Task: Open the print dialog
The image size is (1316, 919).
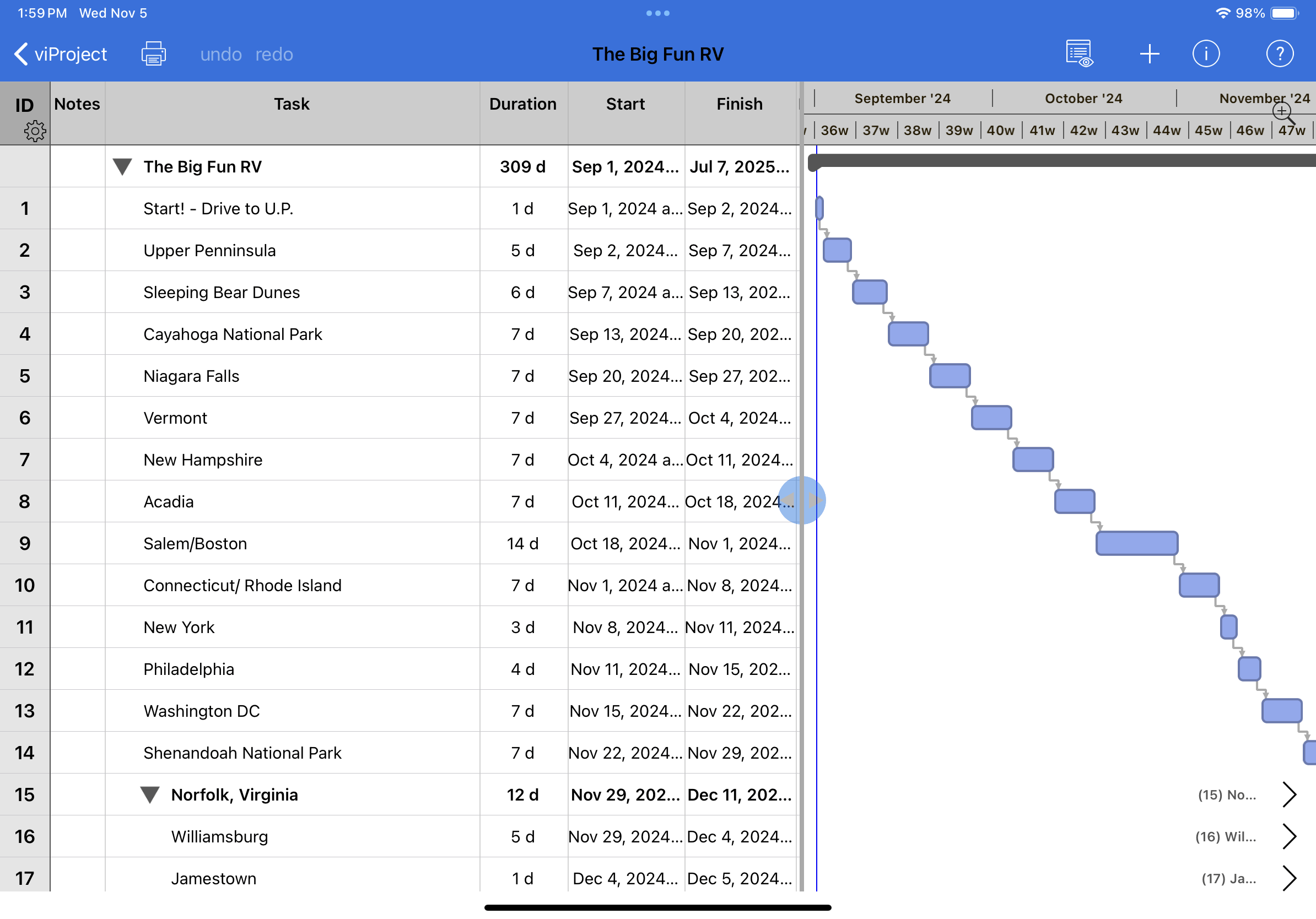Action: (x=153, y=53)
